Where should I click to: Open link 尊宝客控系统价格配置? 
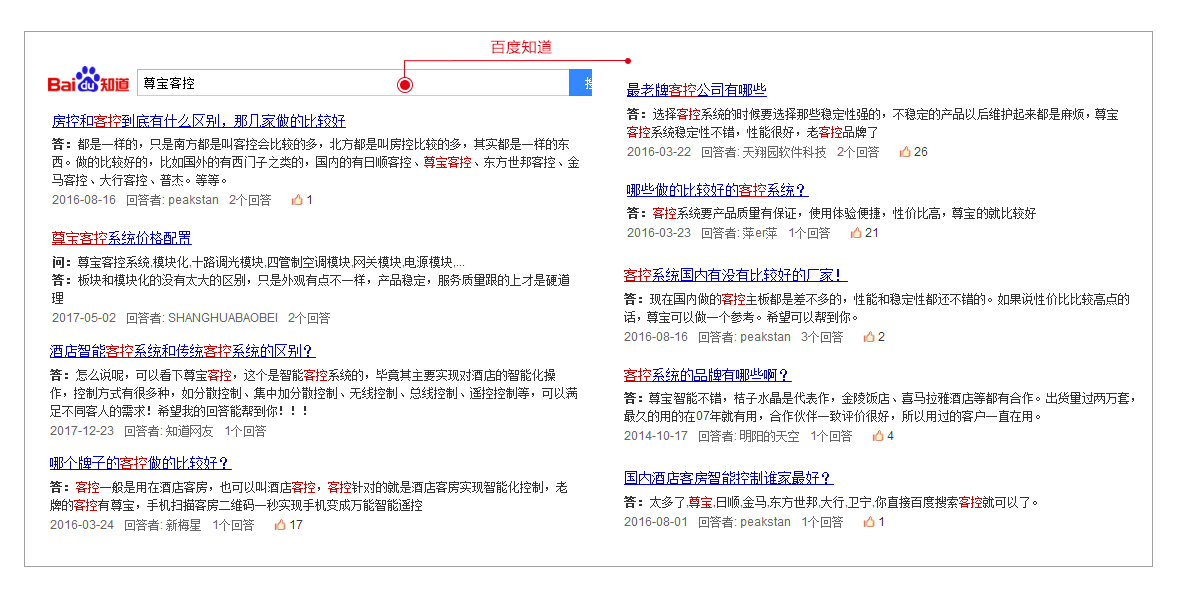click(x=121, y=238)
